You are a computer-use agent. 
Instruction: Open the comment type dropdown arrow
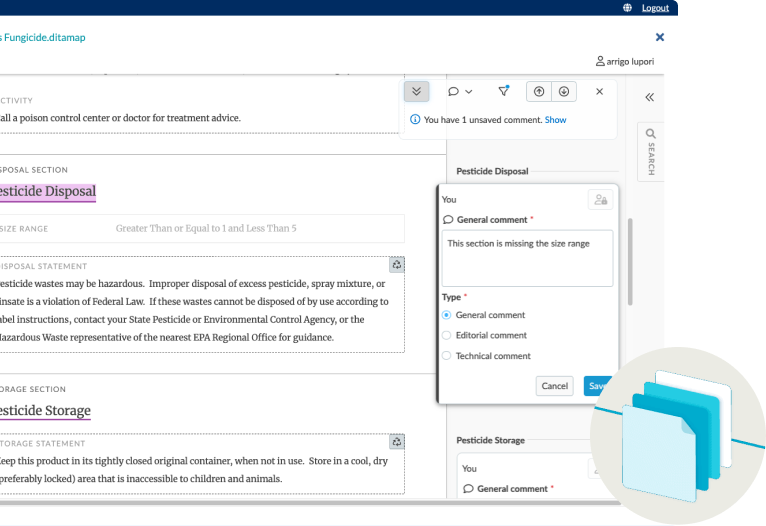tap(468, 92)
